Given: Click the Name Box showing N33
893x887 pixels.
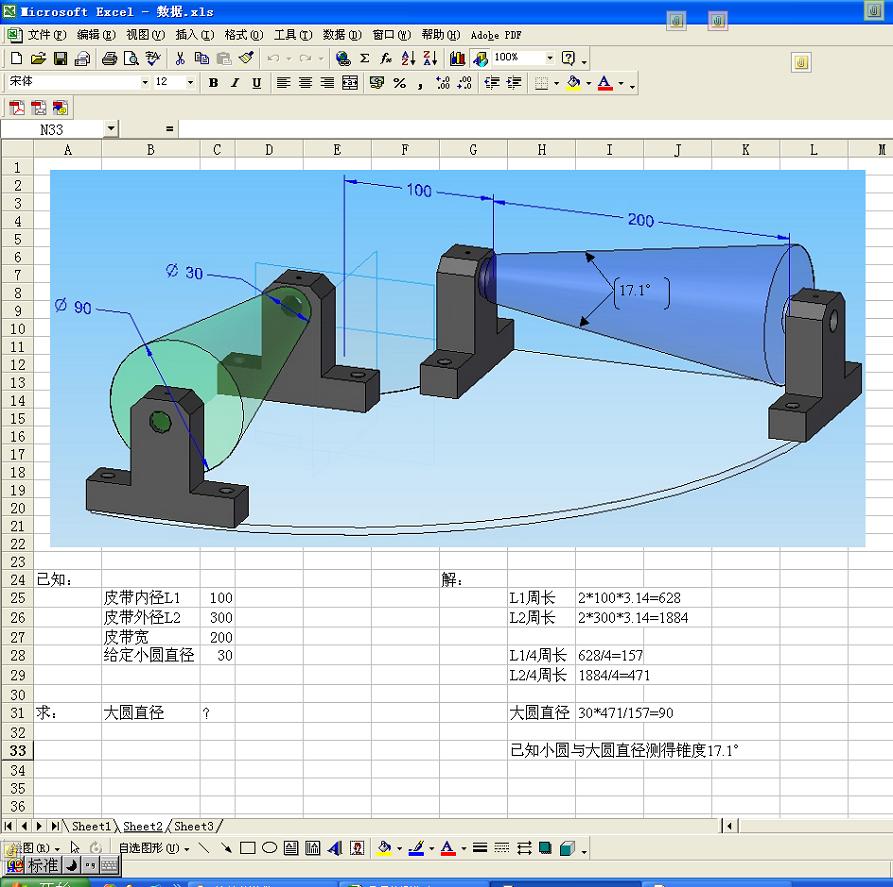Looking at the screenshot, I should coord(52,129).
